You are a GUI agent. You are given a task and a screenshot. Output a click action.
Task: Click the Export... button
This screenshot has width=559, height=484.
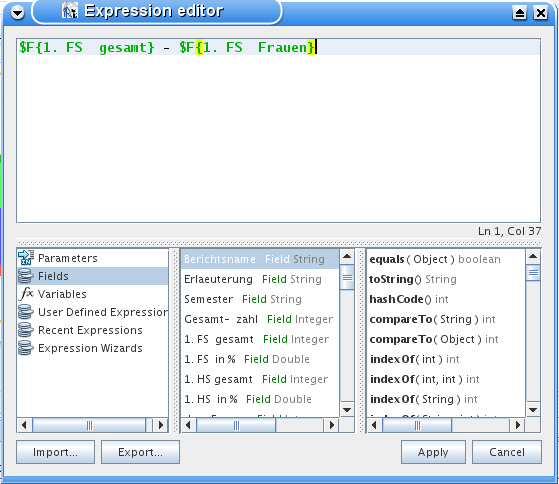tap(140, 452)
